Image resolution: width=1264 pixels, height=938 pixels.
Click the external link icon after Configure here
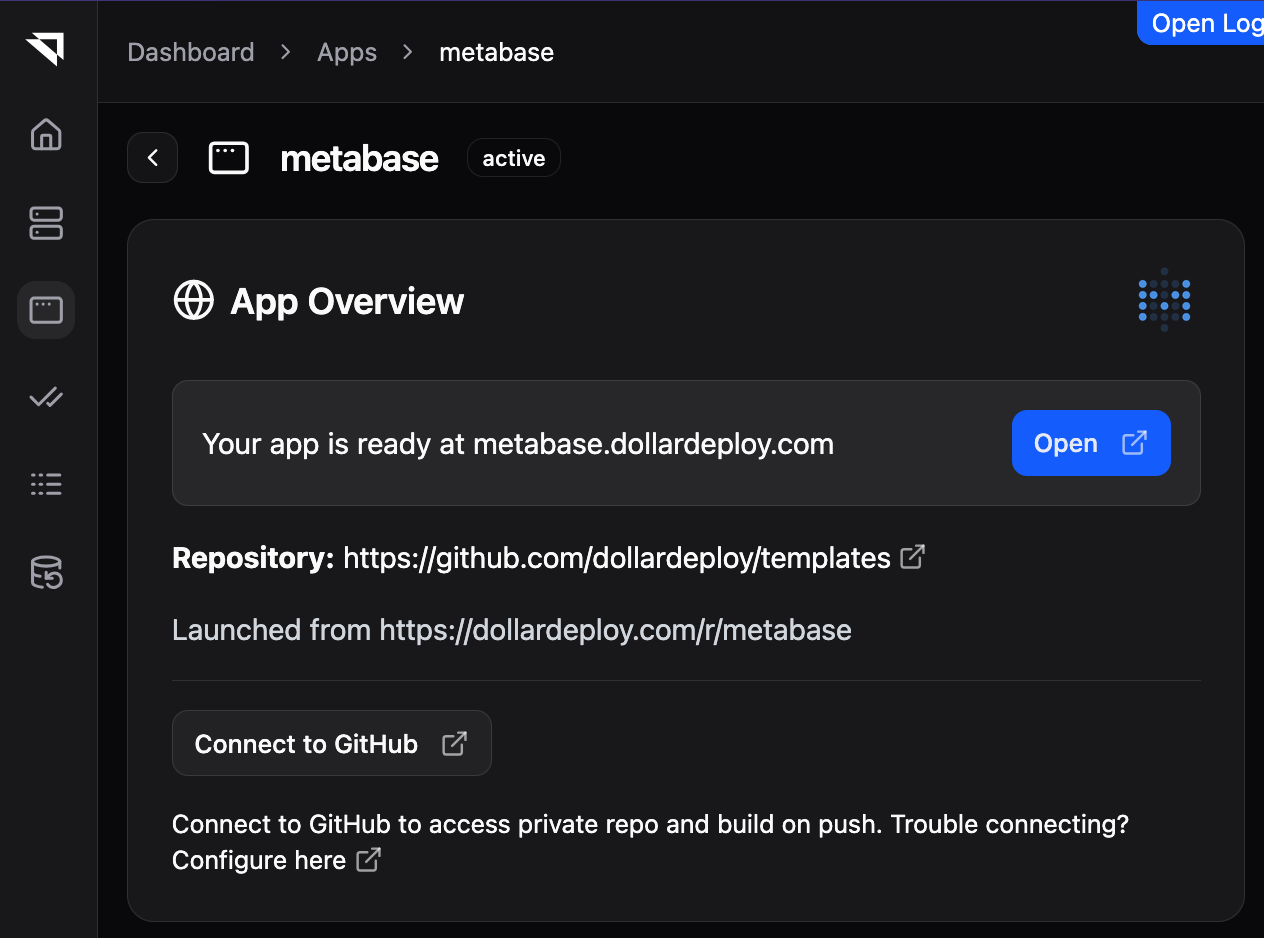pyautogui.click(x=369, y=859)
